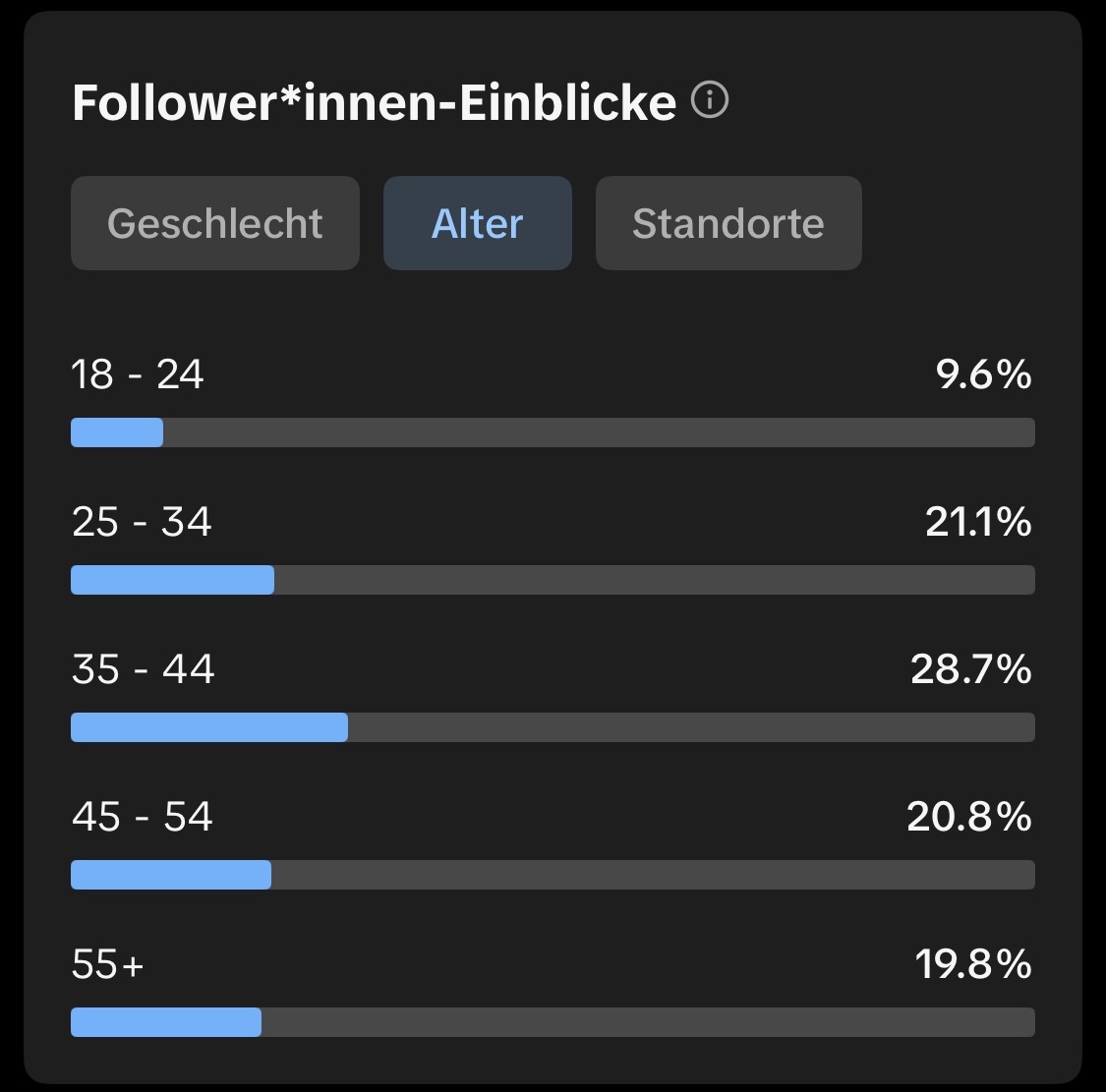Select the Alter tab

point(478,223)
